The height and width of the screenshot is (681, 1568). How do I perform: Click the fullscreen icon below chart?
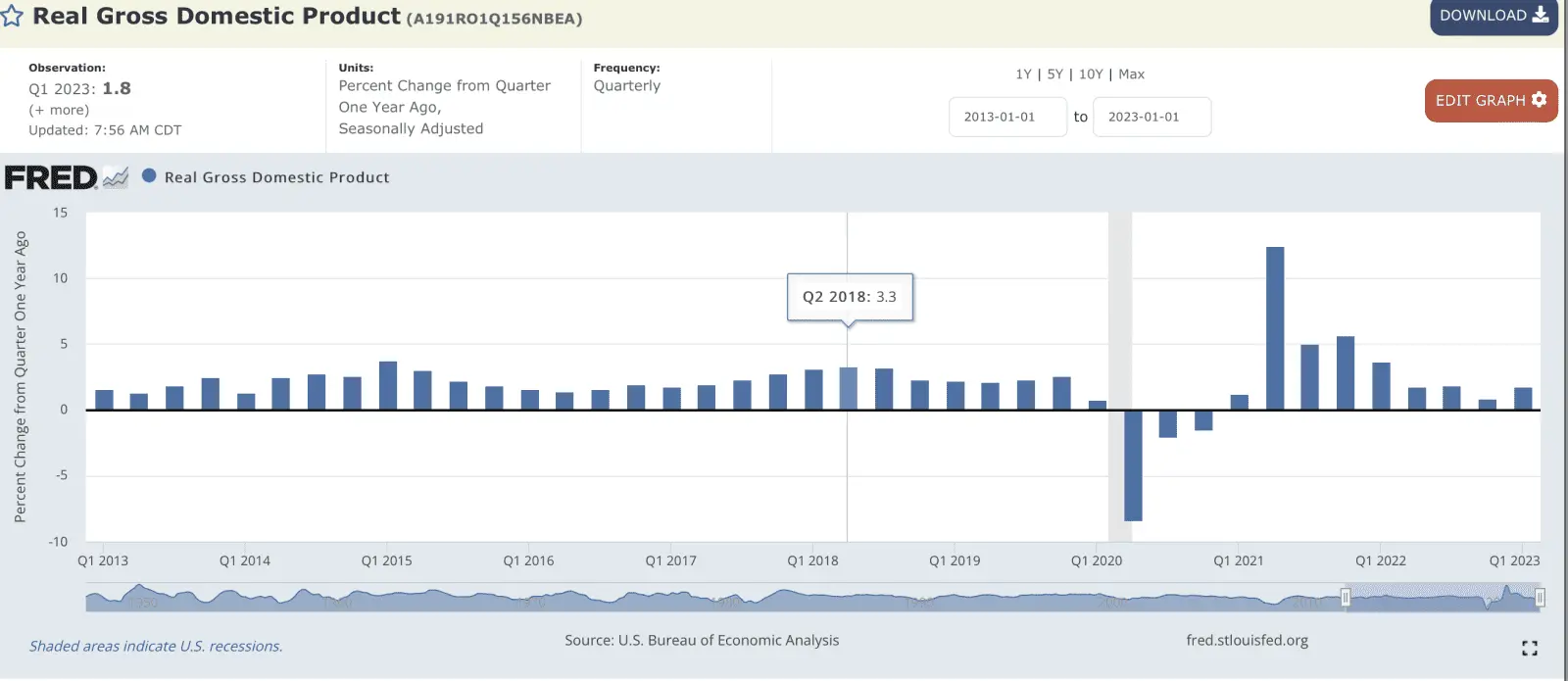[x=1529, y=648]
